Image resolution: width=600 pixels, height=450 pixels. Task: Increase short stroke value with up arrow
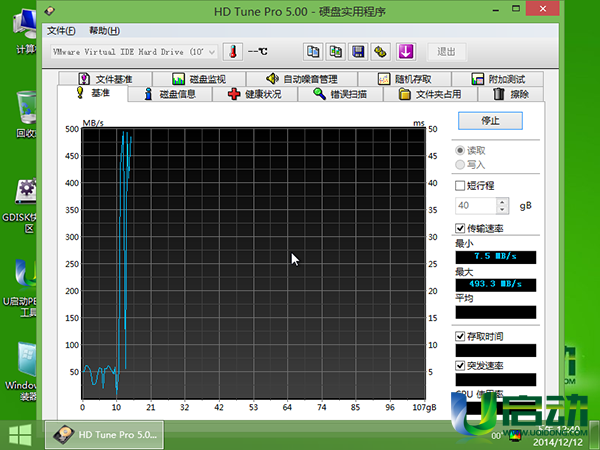[x=502, y=202]
